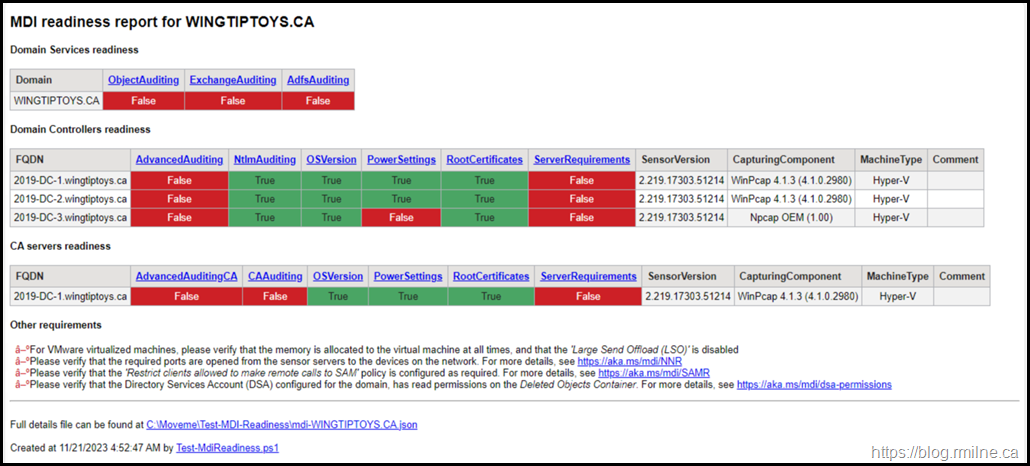Follow the aka.ms/mdi/dsa-permissions link
Screen dimensions: 1030x466
point(814,384)
